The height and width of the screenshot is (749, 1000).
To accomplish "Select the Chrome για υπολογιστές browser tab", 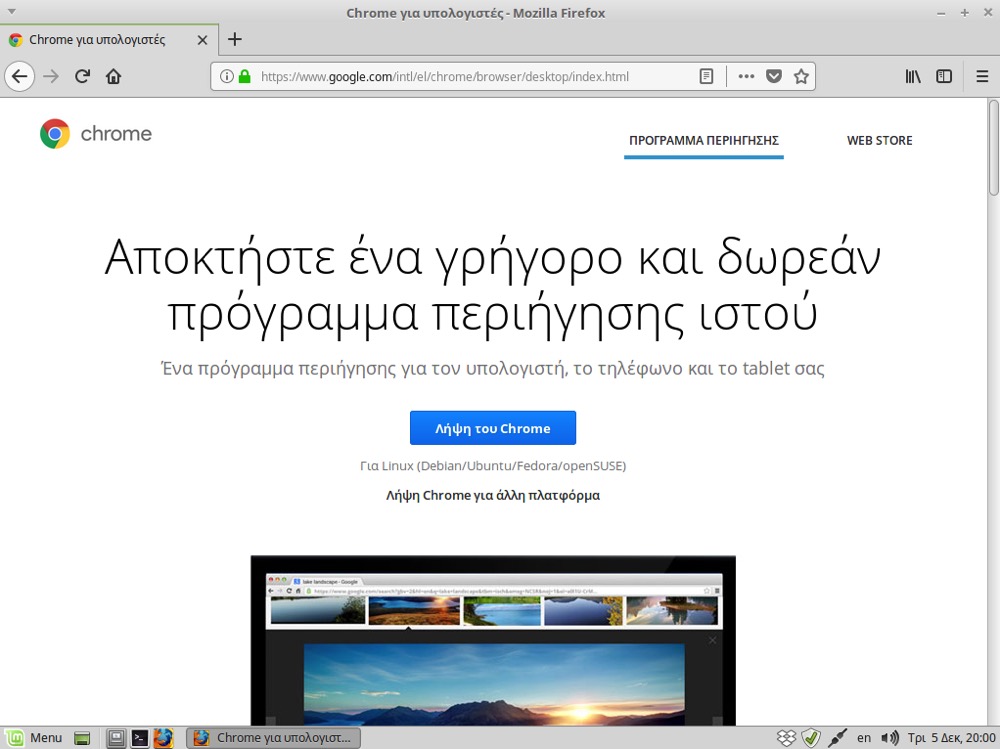I will click(109, 40).
